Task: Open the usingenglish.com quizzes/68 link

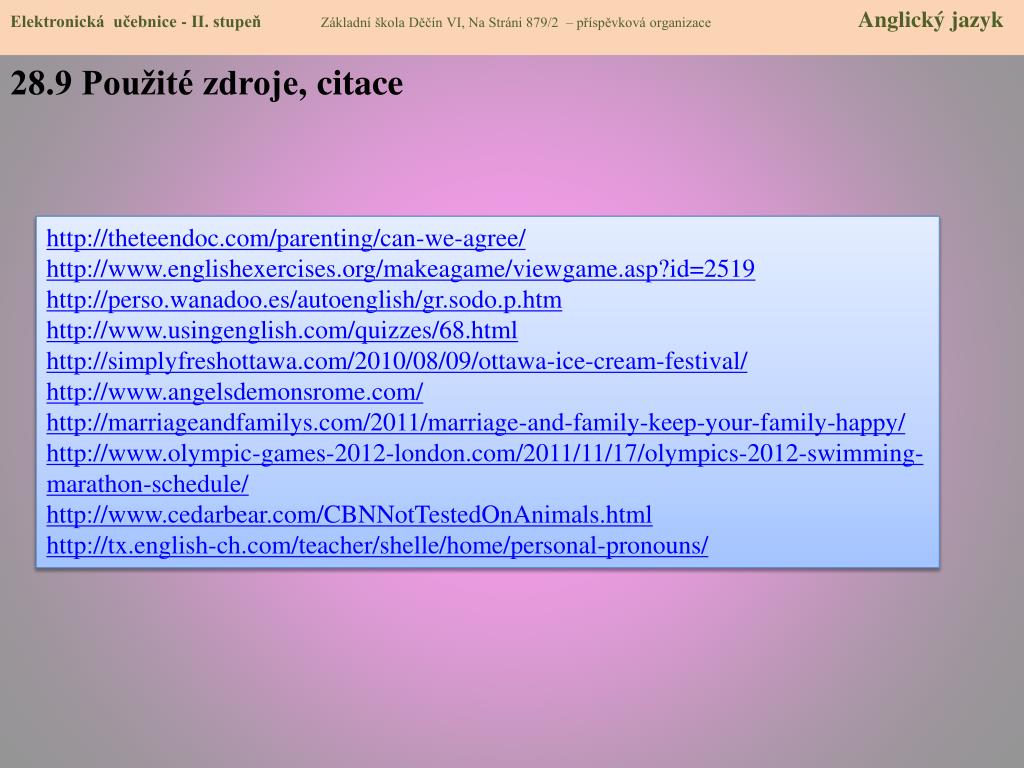Action: [x=281, y=330]
